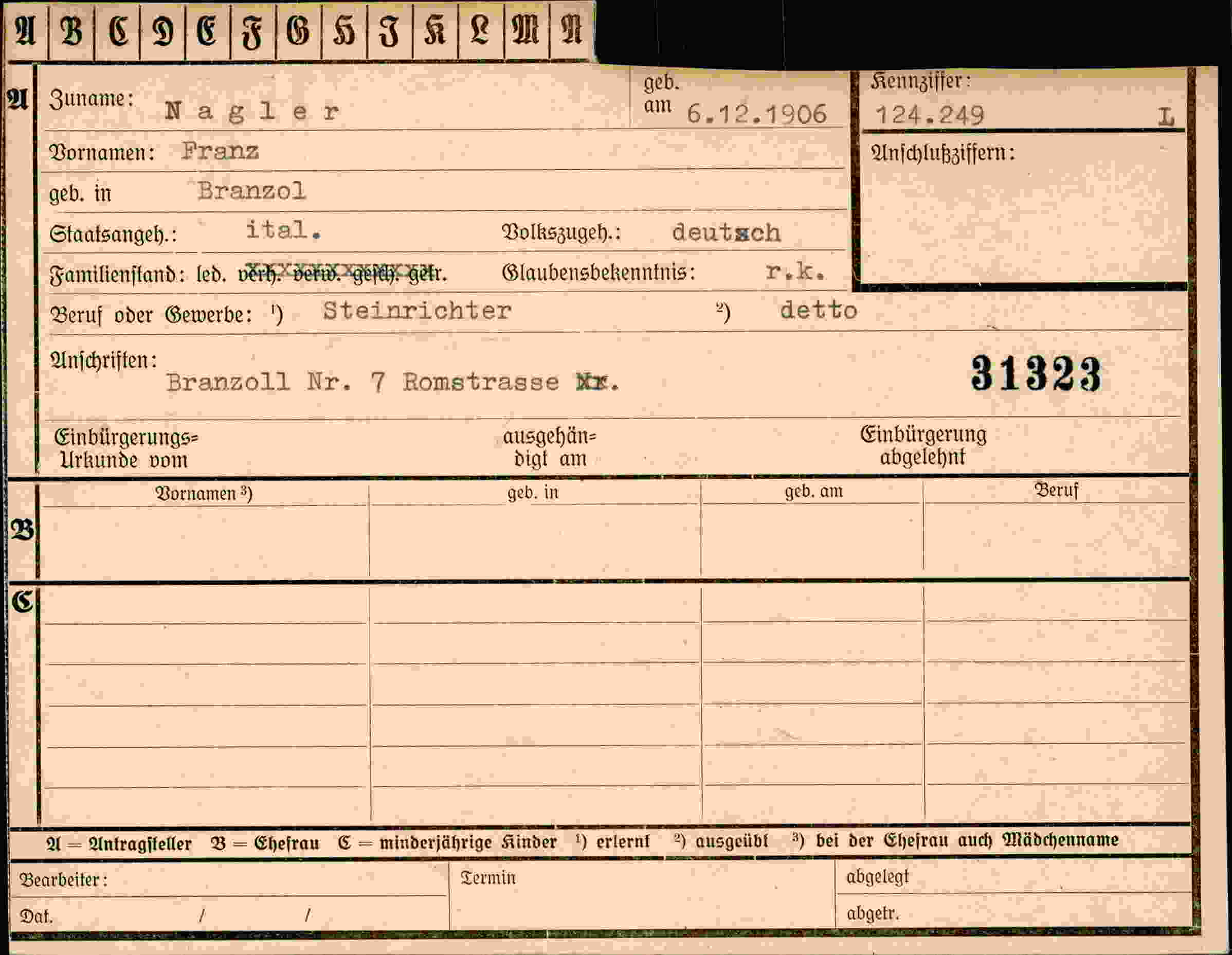The width and height of the screenshot is (1232, 955).
Task: Select the index tab letter B
Action: click(x=71, y=30)
